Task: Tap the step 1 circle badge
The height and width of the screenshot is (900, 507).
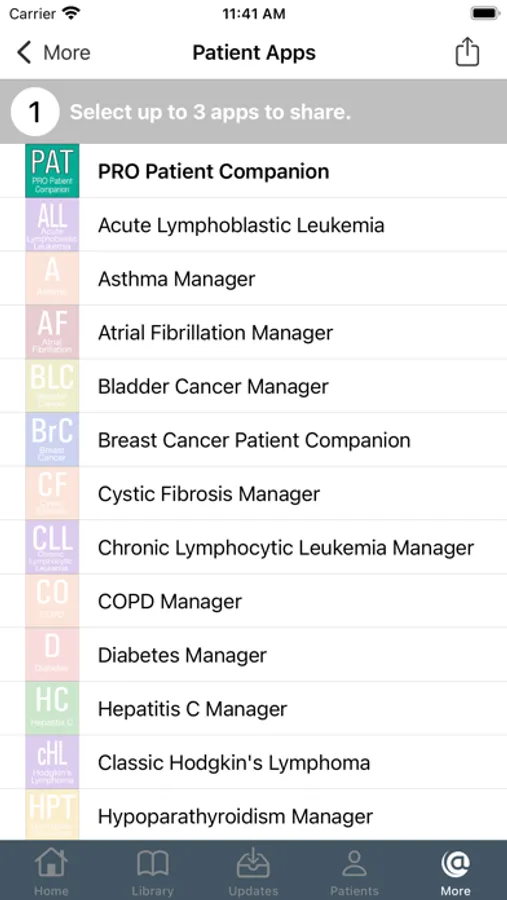Action: coord(35,112)
